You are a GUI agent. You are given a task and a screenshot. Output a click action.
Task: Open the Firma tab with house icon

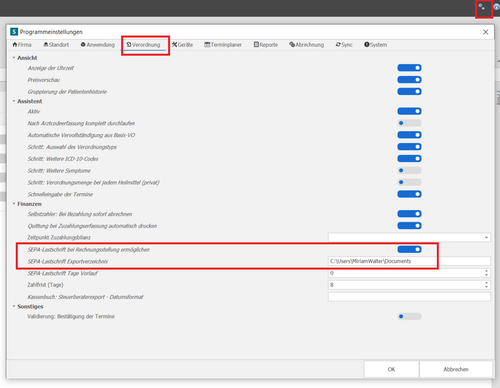click(x=22, y=45)
